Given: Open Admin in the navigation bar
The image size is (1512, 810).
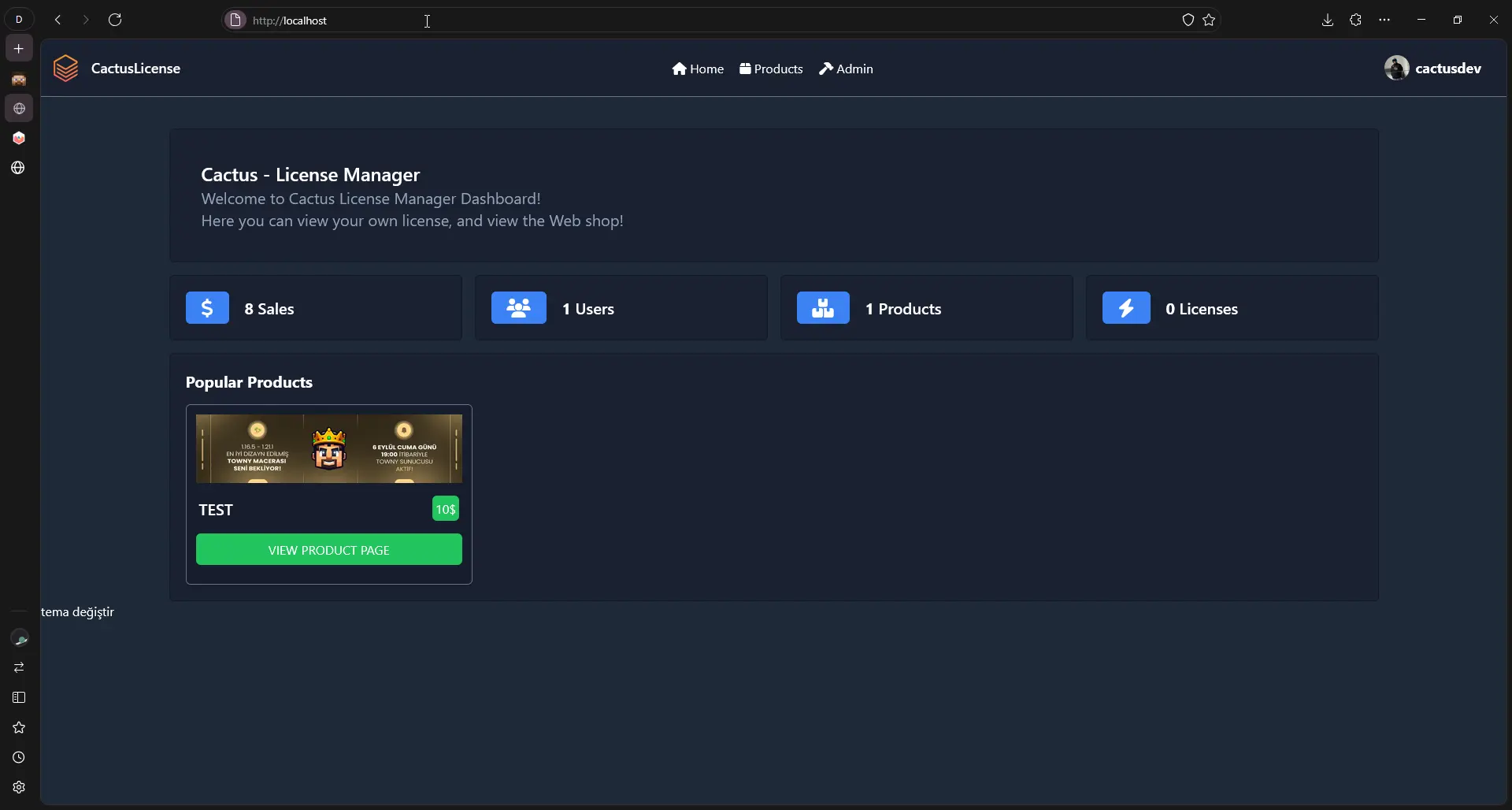Looking at the screenshot, I should coord(846,69).
